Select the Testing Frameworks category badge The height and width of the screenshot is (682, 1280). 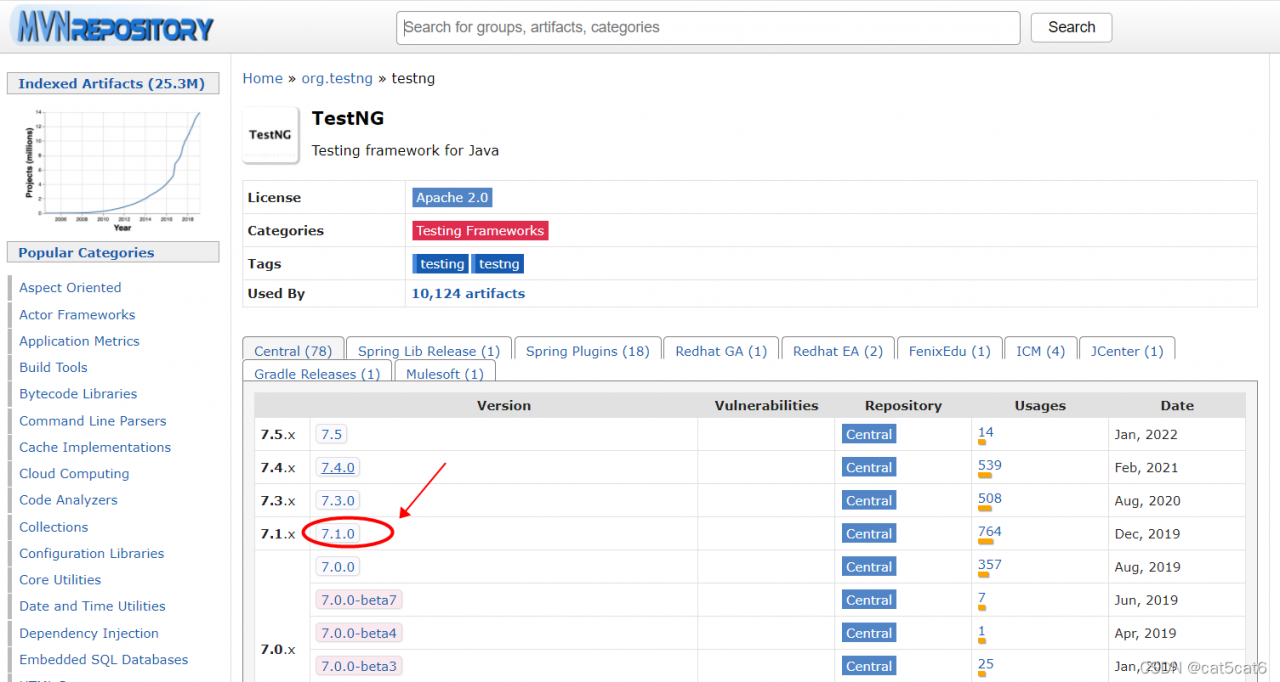tap(479, 230)
